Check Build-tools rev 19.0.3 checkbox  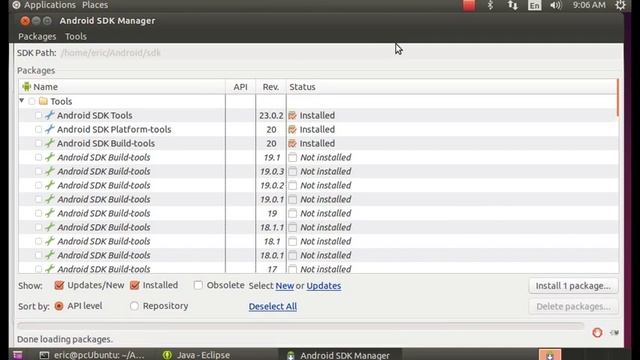[38, 171]
